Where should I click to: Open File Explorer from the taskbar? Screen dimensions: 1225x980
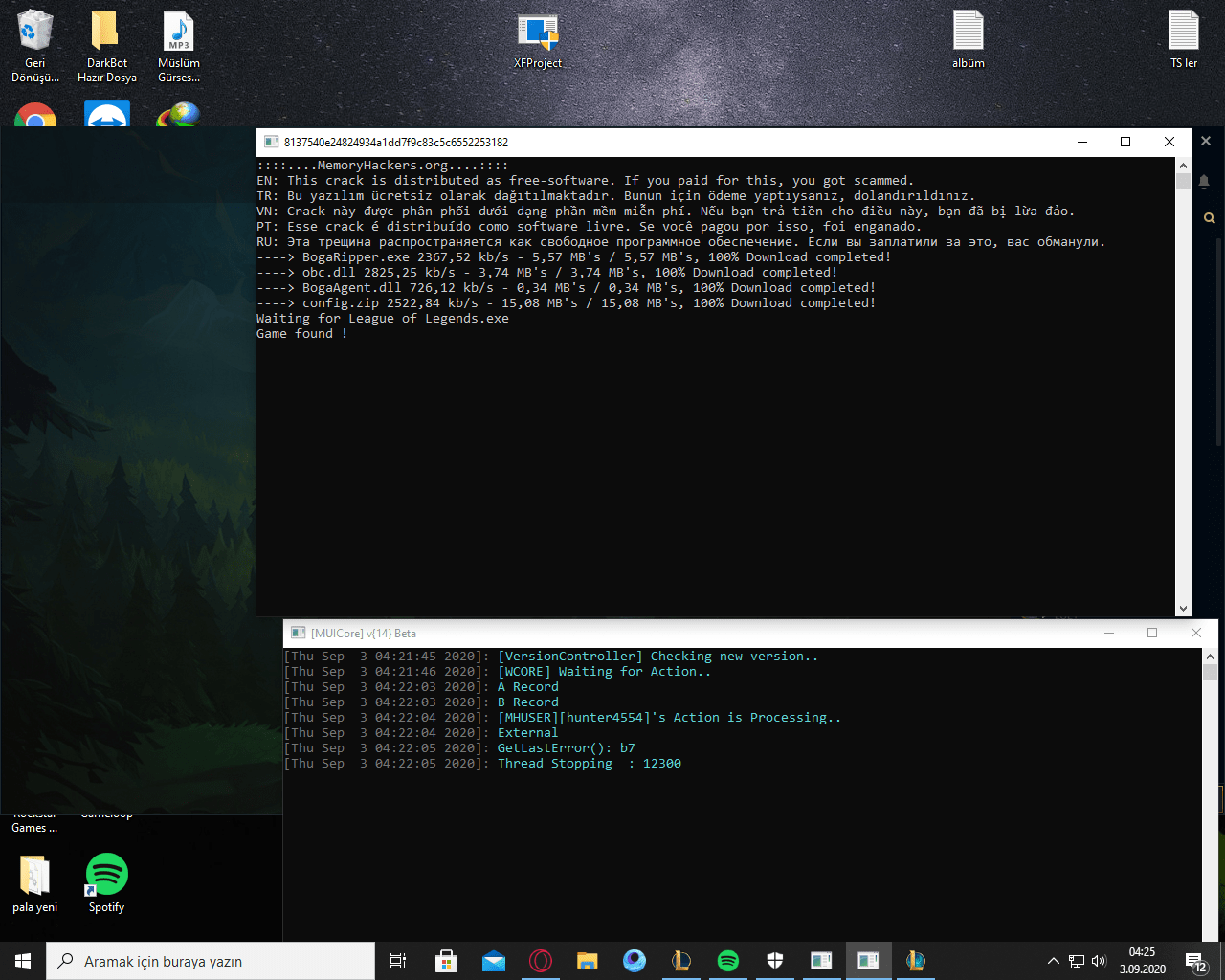[x=587, y=961]
